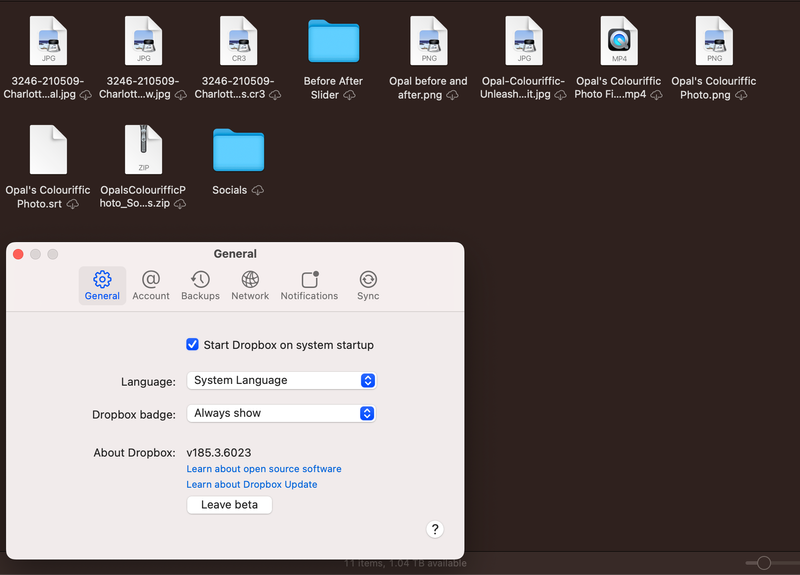
Task: Open the Dropbox badge dropdown
Action: (282, 413)
